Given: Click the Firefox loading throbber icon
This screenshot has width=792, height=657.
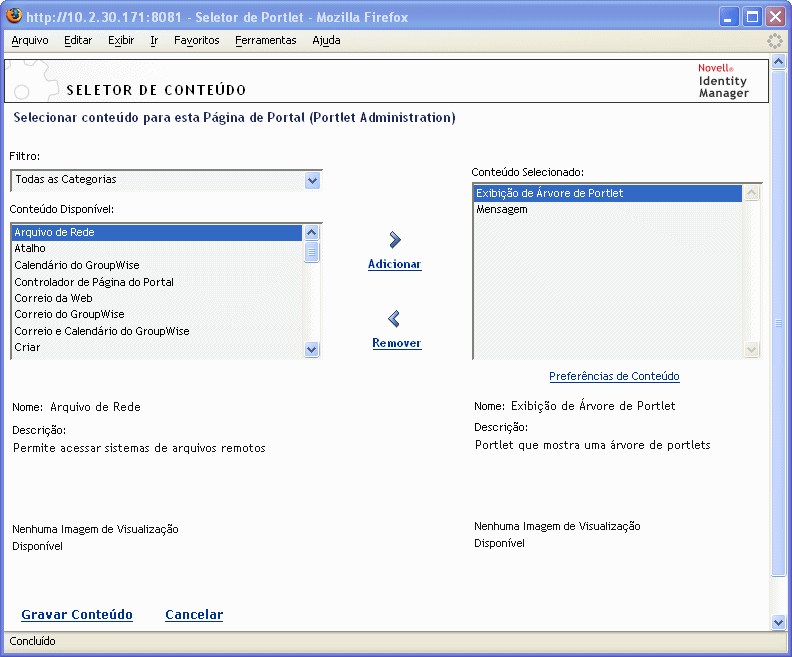Looking at the screenshot, I should pos(774,41).
